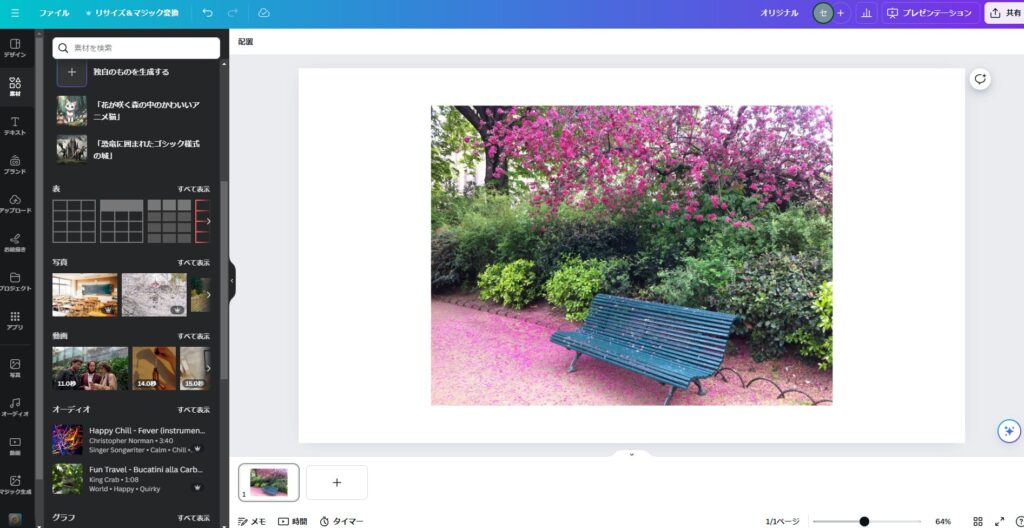Open grid view of pages
The image size is (1024, 528).
(978, 521)
